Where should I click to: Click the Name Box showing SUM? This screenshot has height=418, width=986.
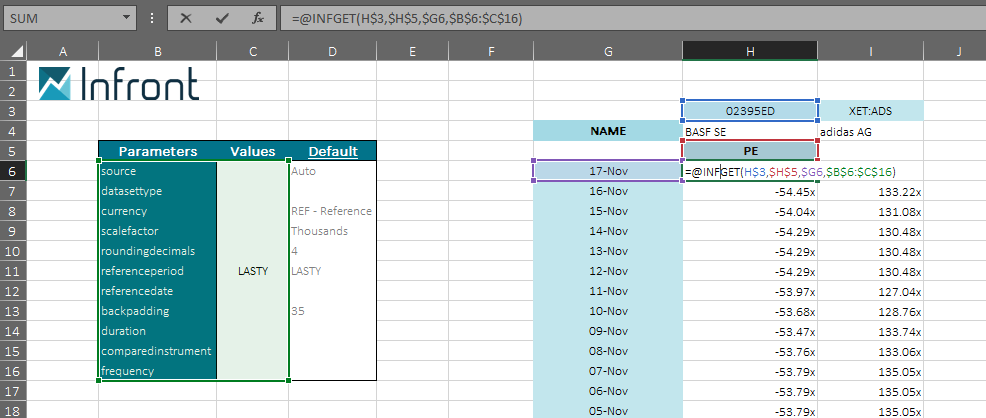click(60, 18)
